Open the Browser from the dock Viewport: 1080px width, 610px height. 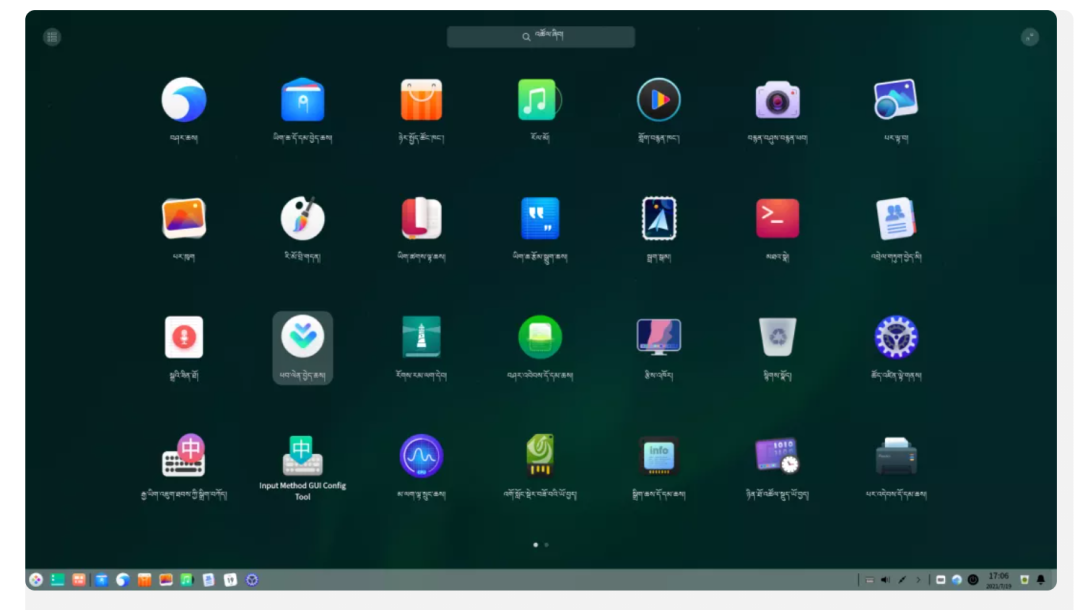pos(123,580)
